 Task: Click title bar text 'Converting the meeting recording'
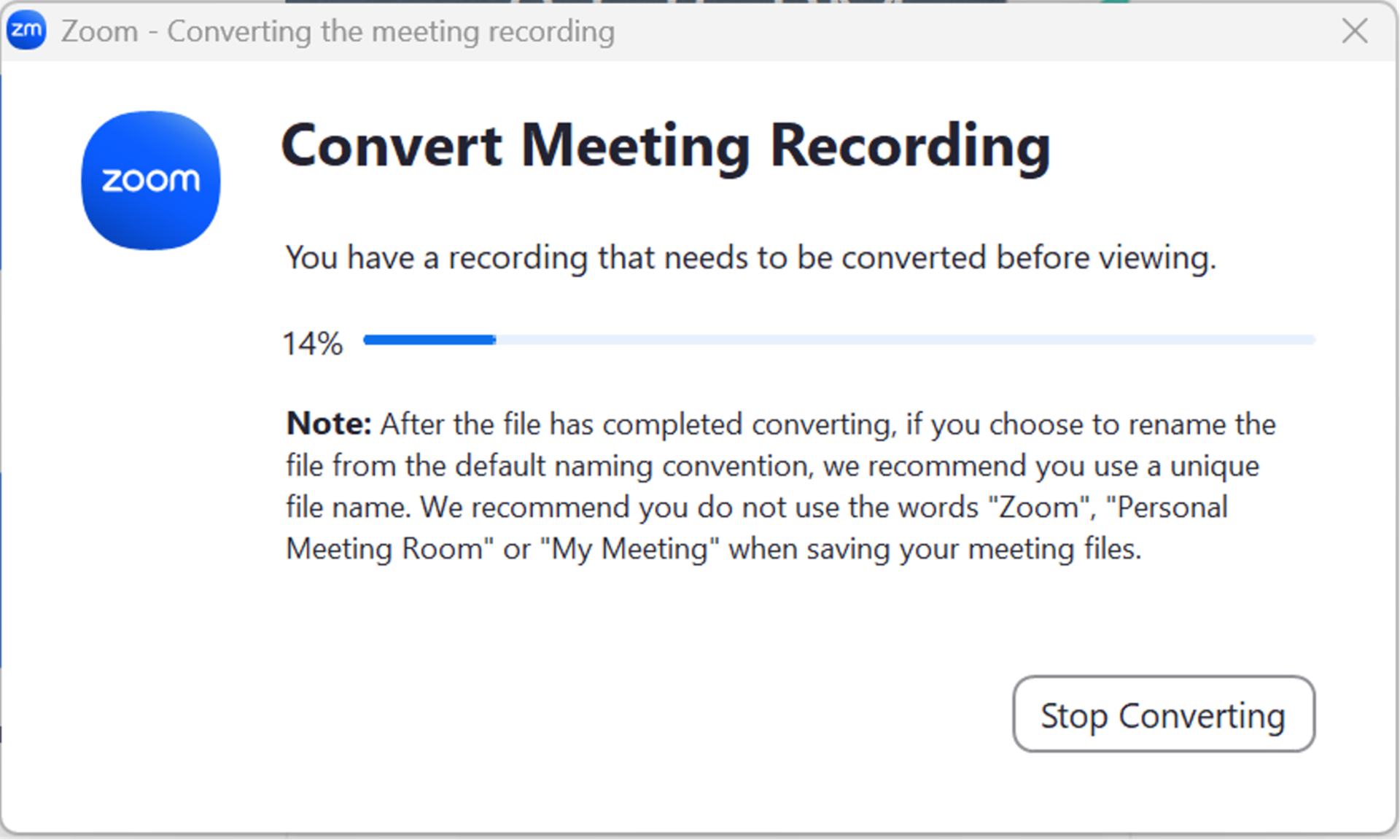tap(391, 31)
